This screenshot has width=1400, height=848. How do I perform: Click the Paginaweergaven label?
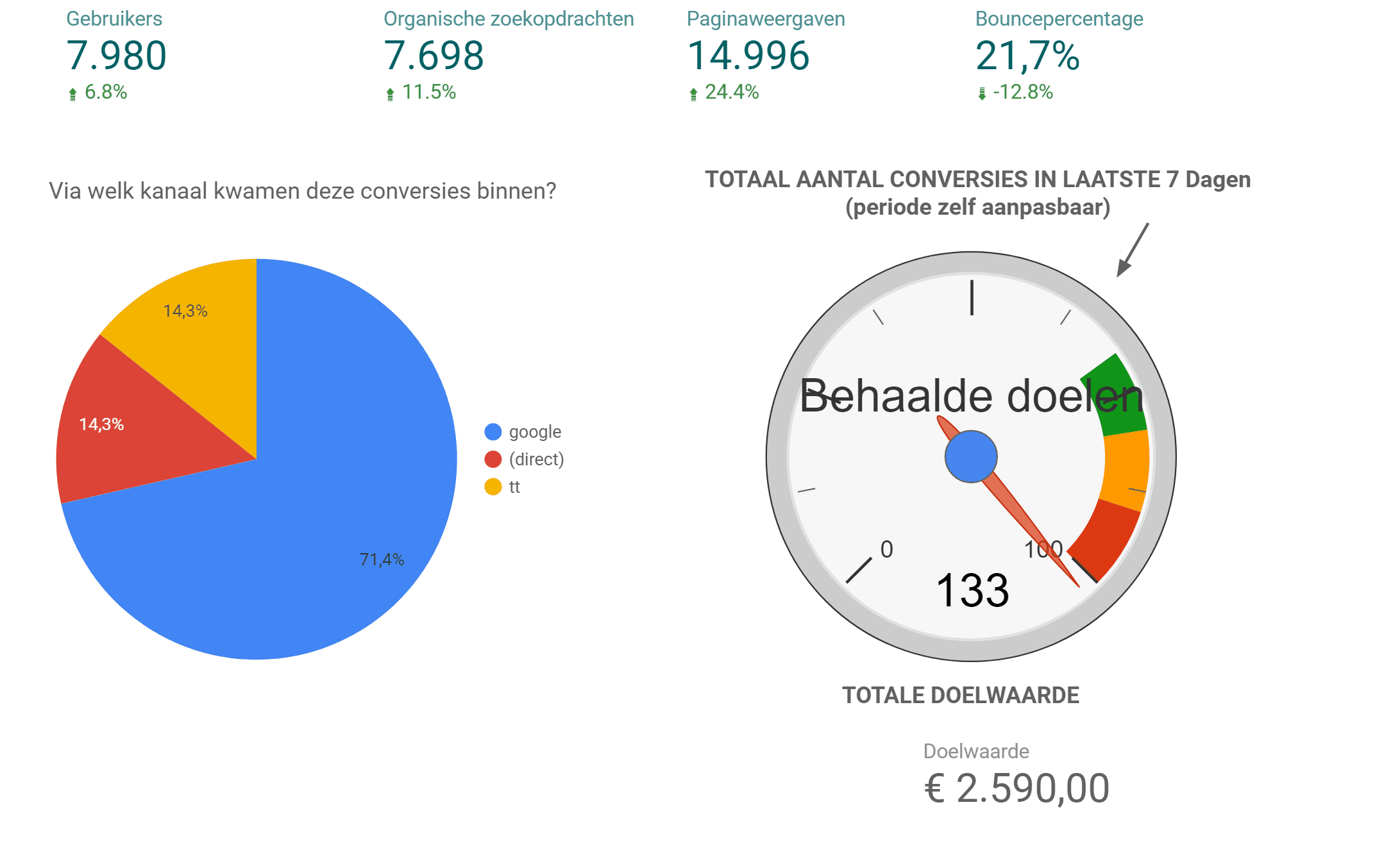(x=766, y=19)
